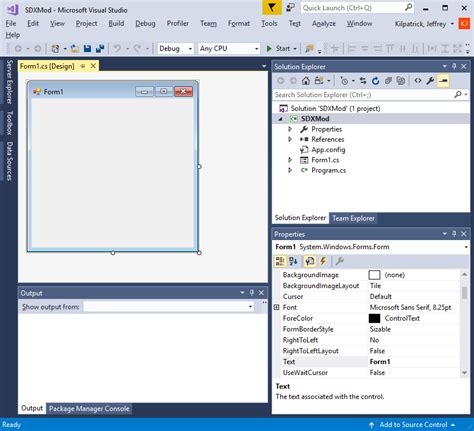Toggle Preview Selected Items button
Viewport: 474px width, 431px height.
(x=443, y=81)
